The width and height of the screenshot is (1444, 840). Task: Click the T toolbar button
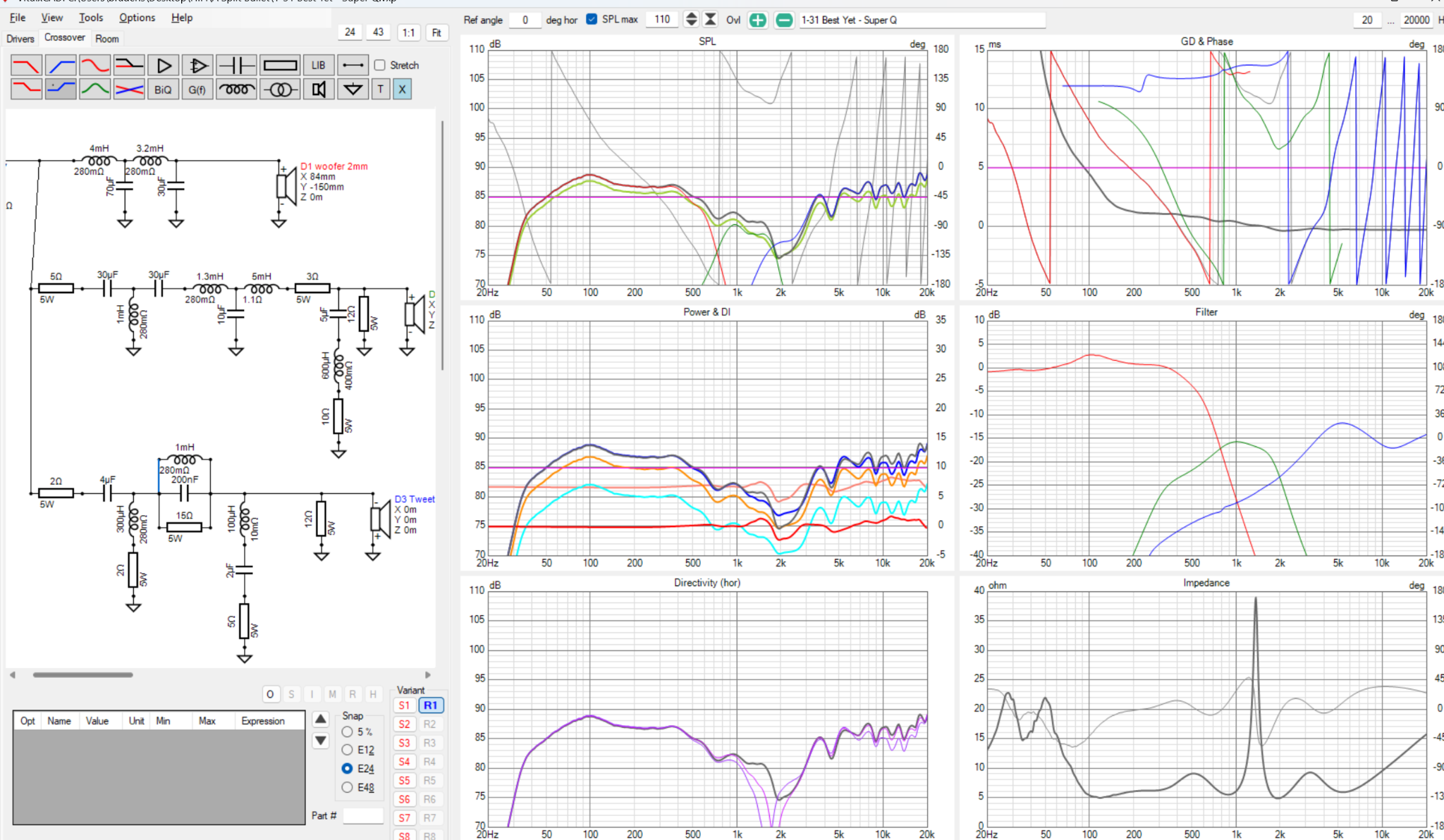click(x=381, y=89)
